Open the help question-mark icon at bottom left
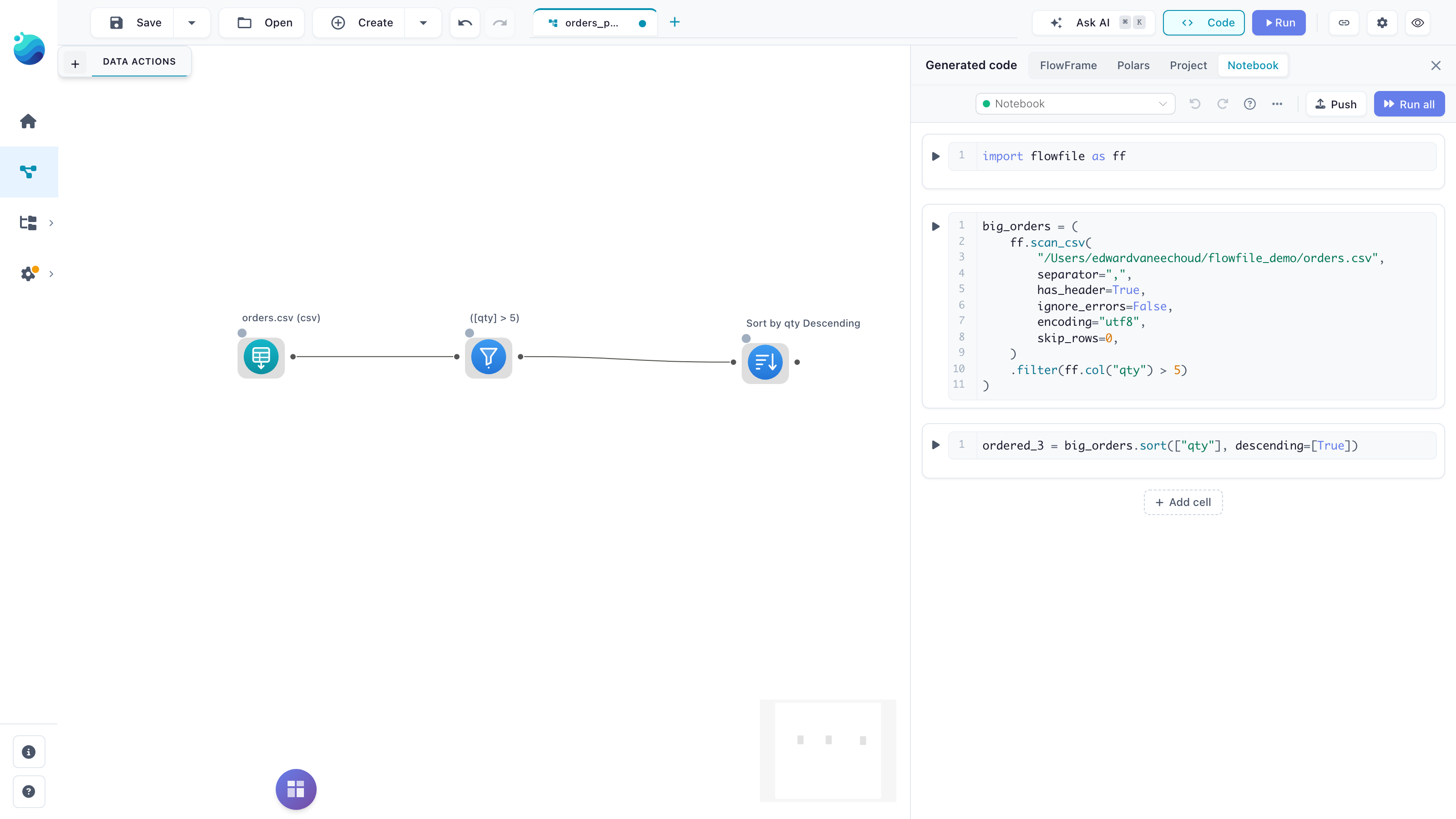The image size is (1456, 819). 29,791
